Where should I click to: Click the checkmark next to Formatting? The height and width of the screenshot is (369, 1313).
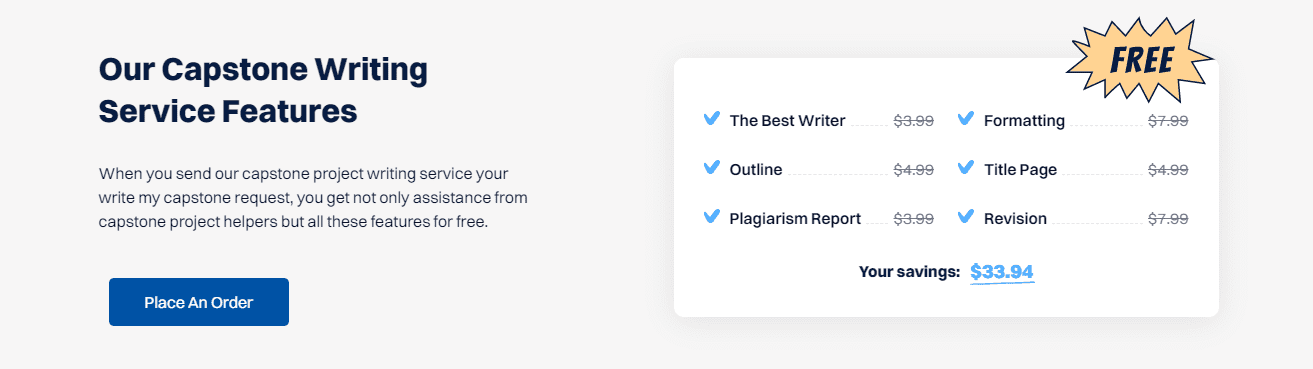click(966, 119)
